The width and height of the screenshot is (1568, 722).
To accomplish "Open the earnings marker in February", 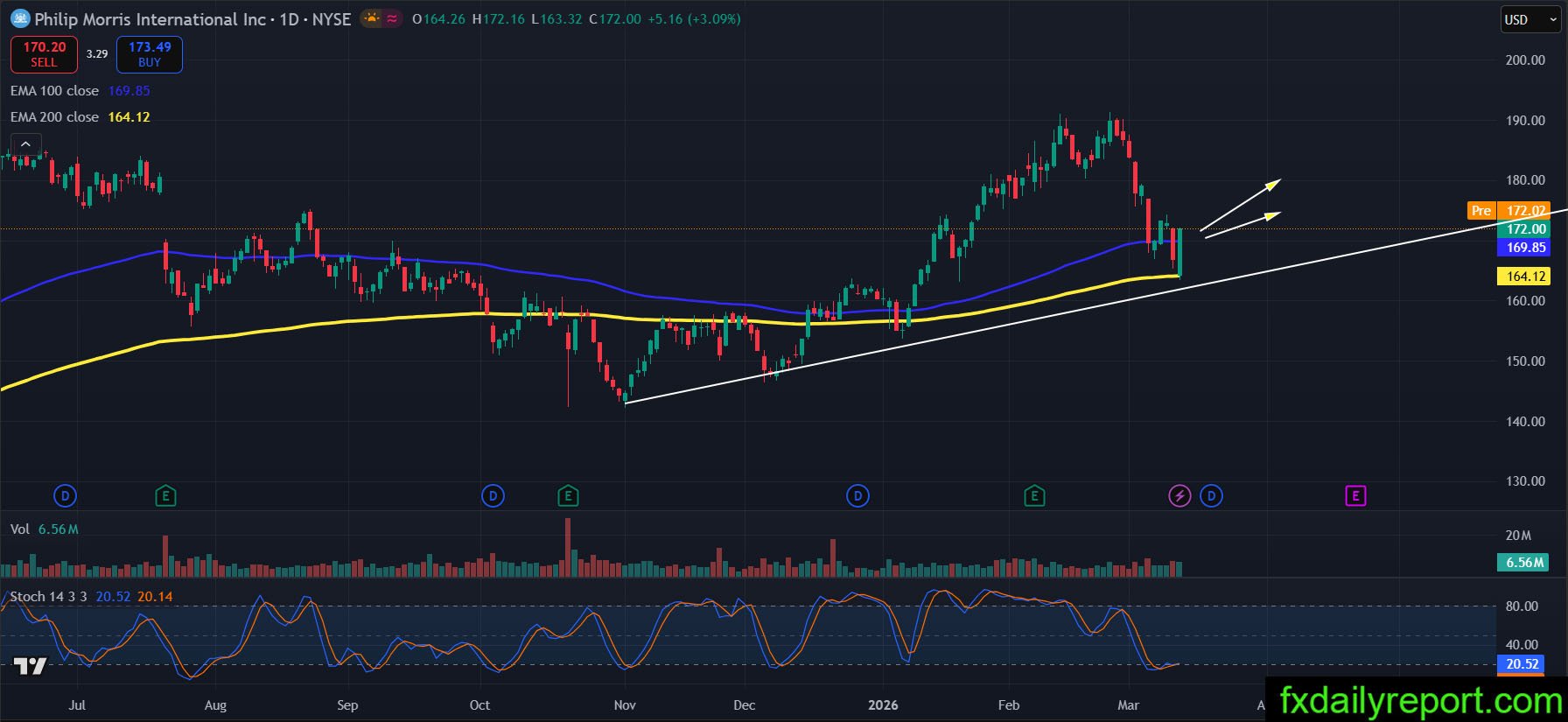I will [1034, 496].
